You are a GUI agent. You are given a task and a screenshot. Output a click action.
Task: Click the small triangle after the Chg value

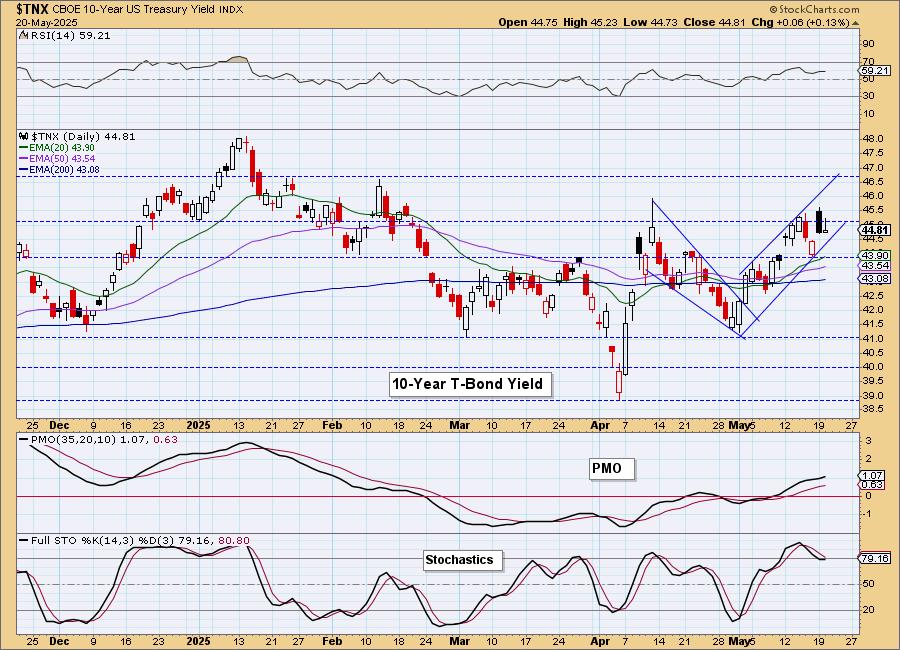click(855, 23)
